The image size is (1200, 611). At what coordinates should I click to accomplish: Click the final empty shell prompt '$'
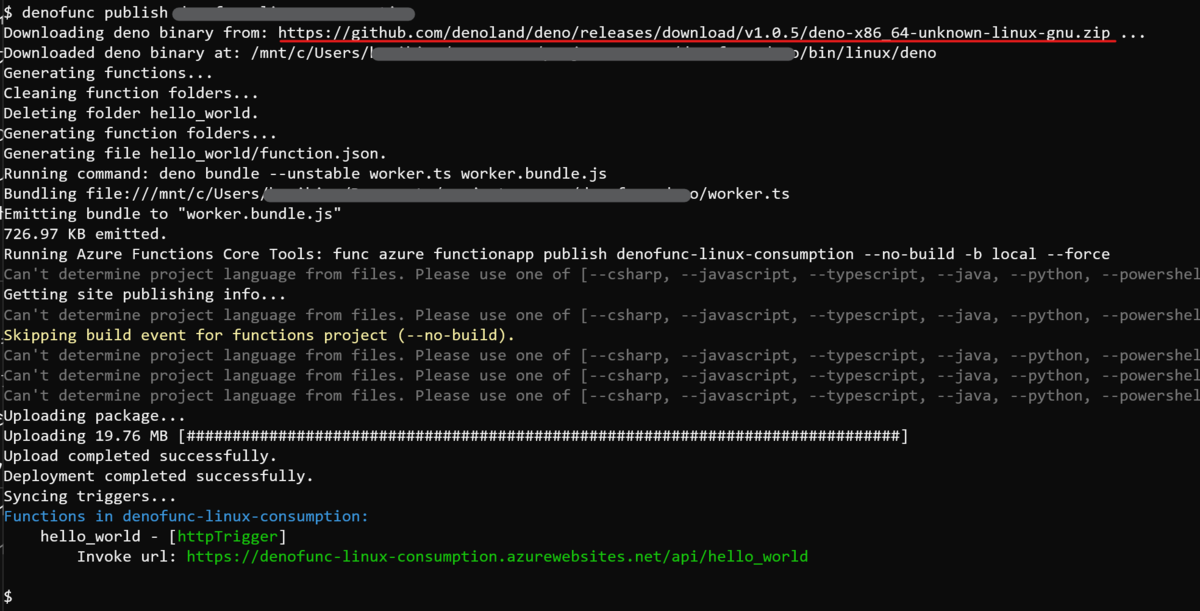click(x=8, y=597)
